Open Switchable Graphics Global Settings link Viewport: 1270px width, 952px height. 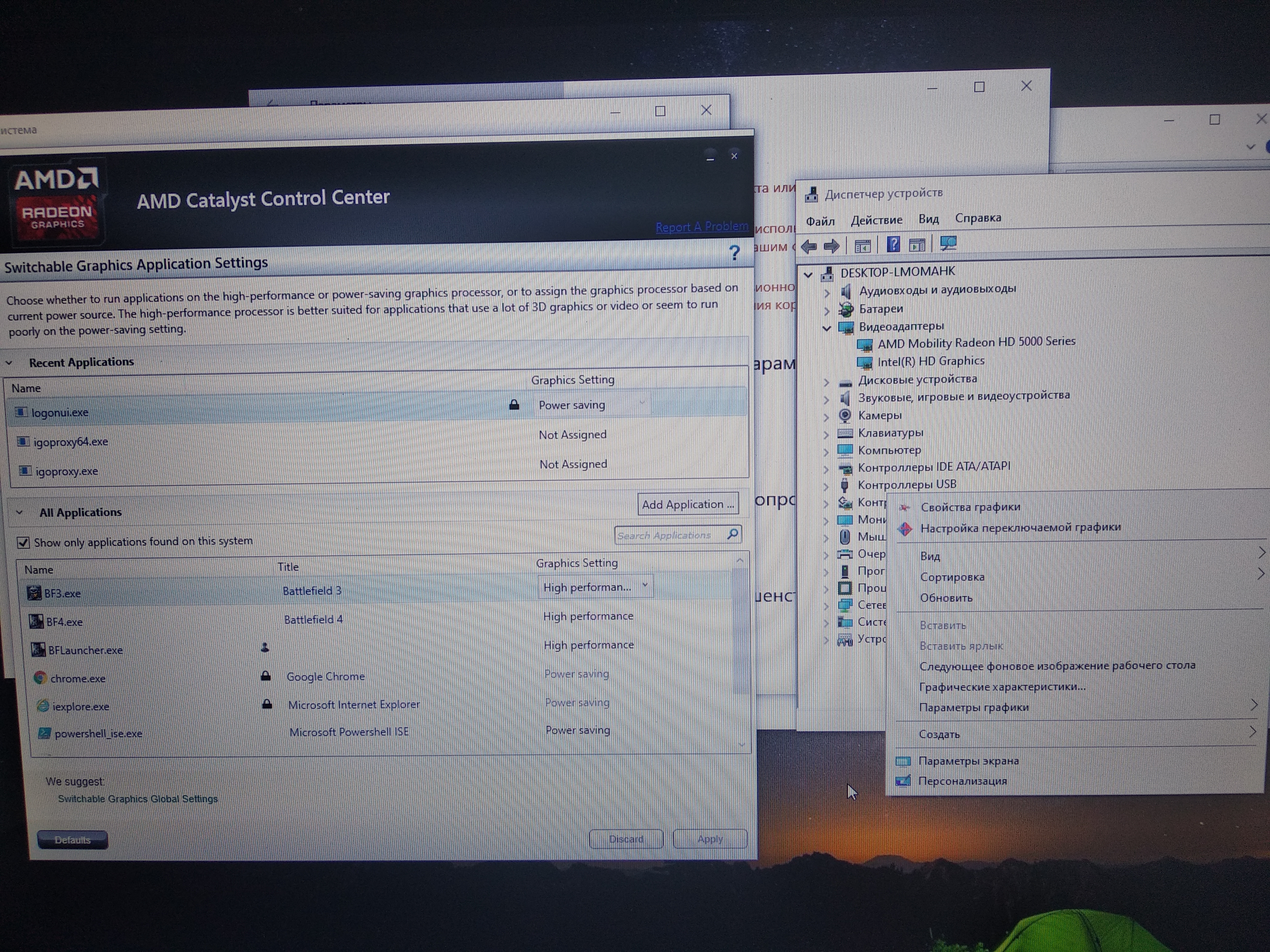click(138, 799)
